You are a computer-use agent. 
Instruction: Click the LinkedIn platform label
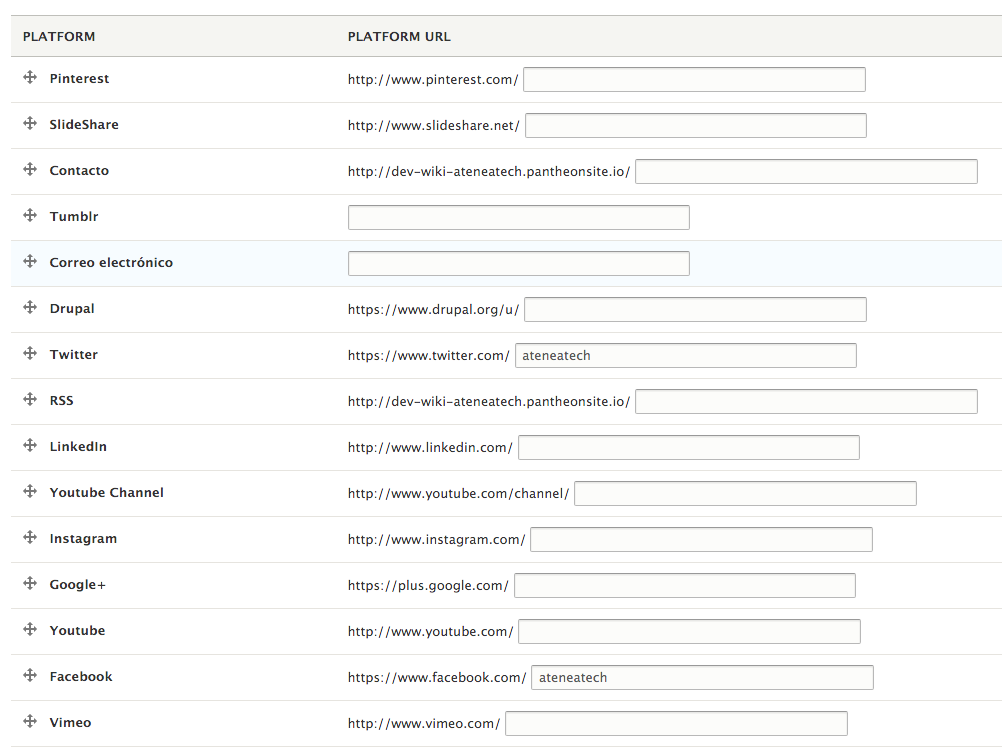78,446
